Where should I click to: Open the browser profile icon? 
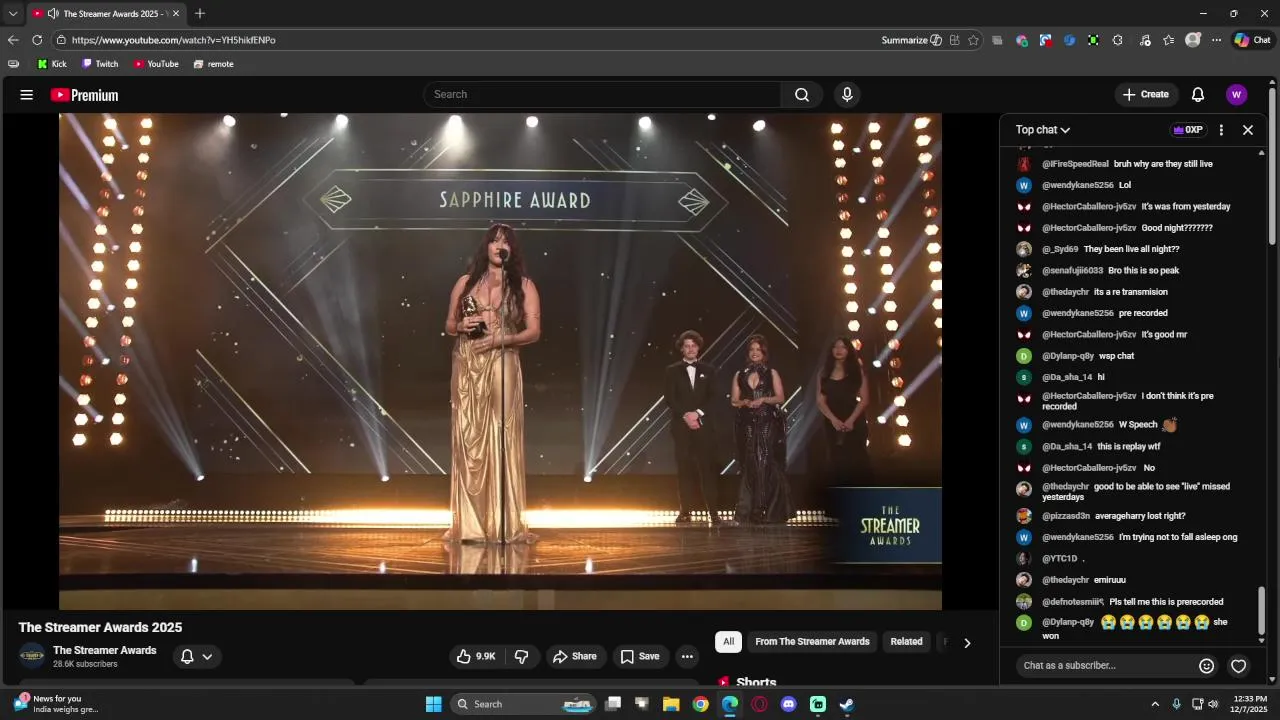(x=1192, y=40)
